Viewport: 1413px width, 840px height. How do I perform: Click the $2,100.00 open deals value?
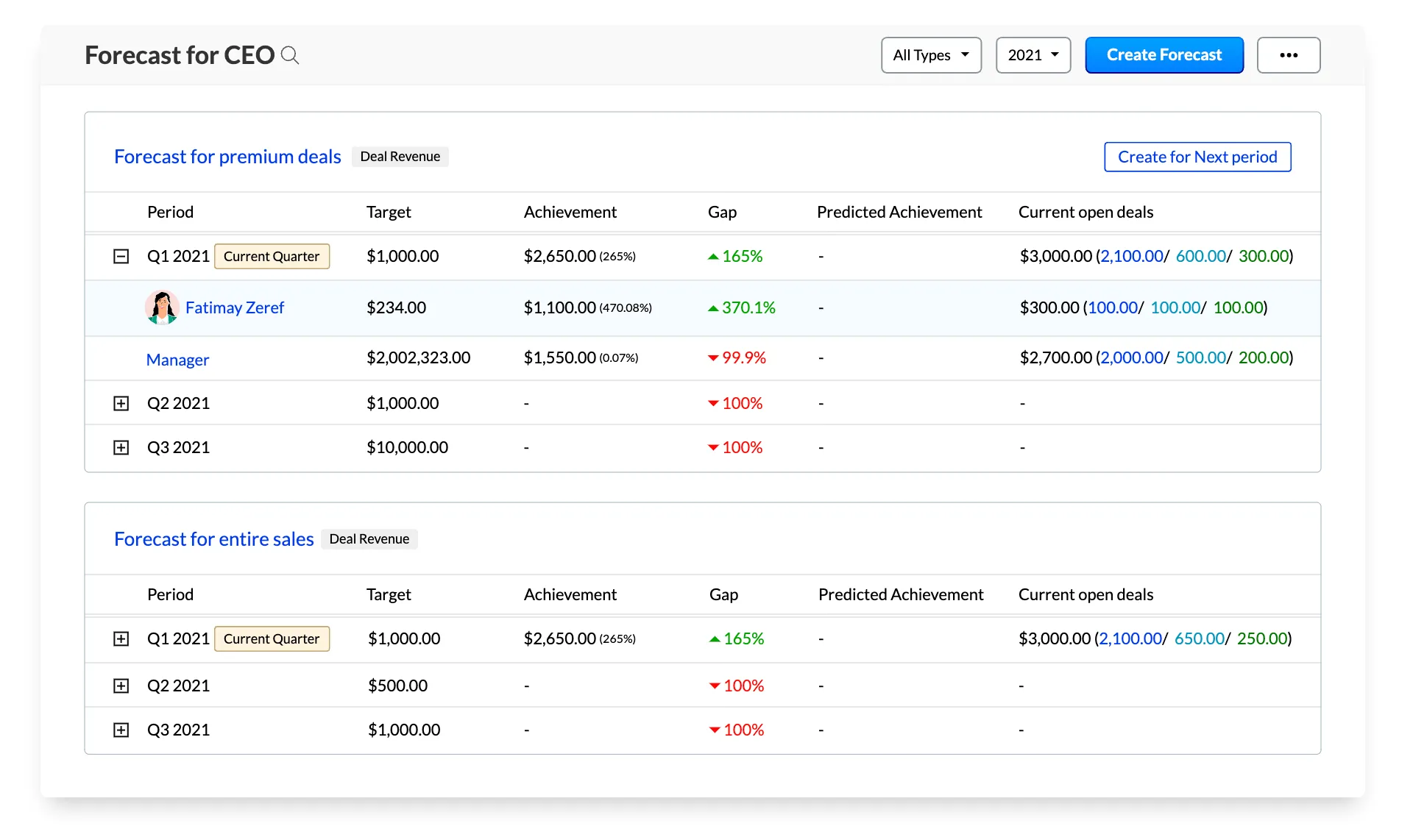[x=1131, y=256]
